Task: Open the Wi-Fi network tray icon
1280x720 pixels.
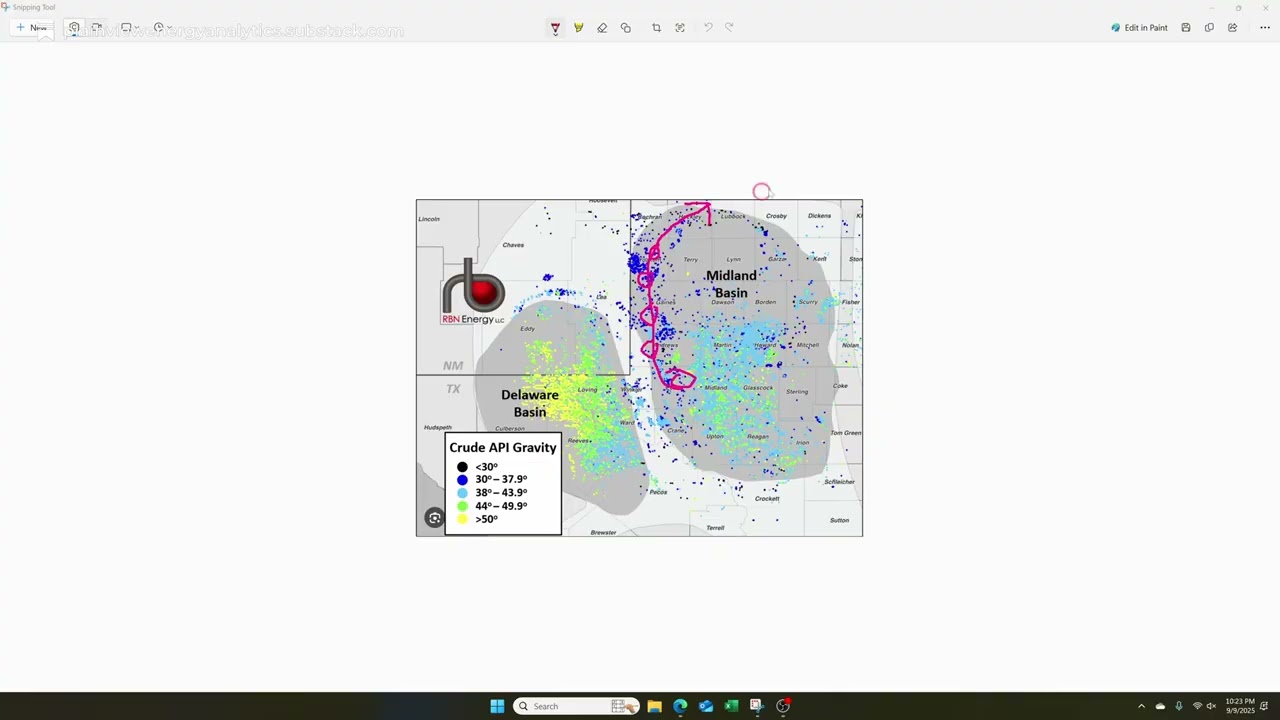Action: 1197,706
